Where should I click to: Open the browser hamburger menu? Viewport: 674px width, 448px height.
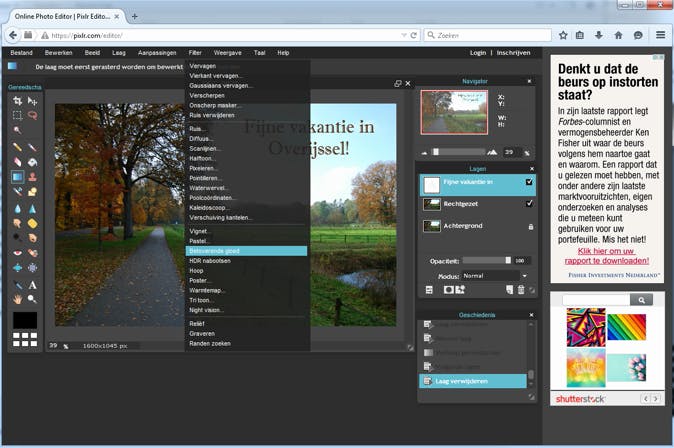pos(661,35)
